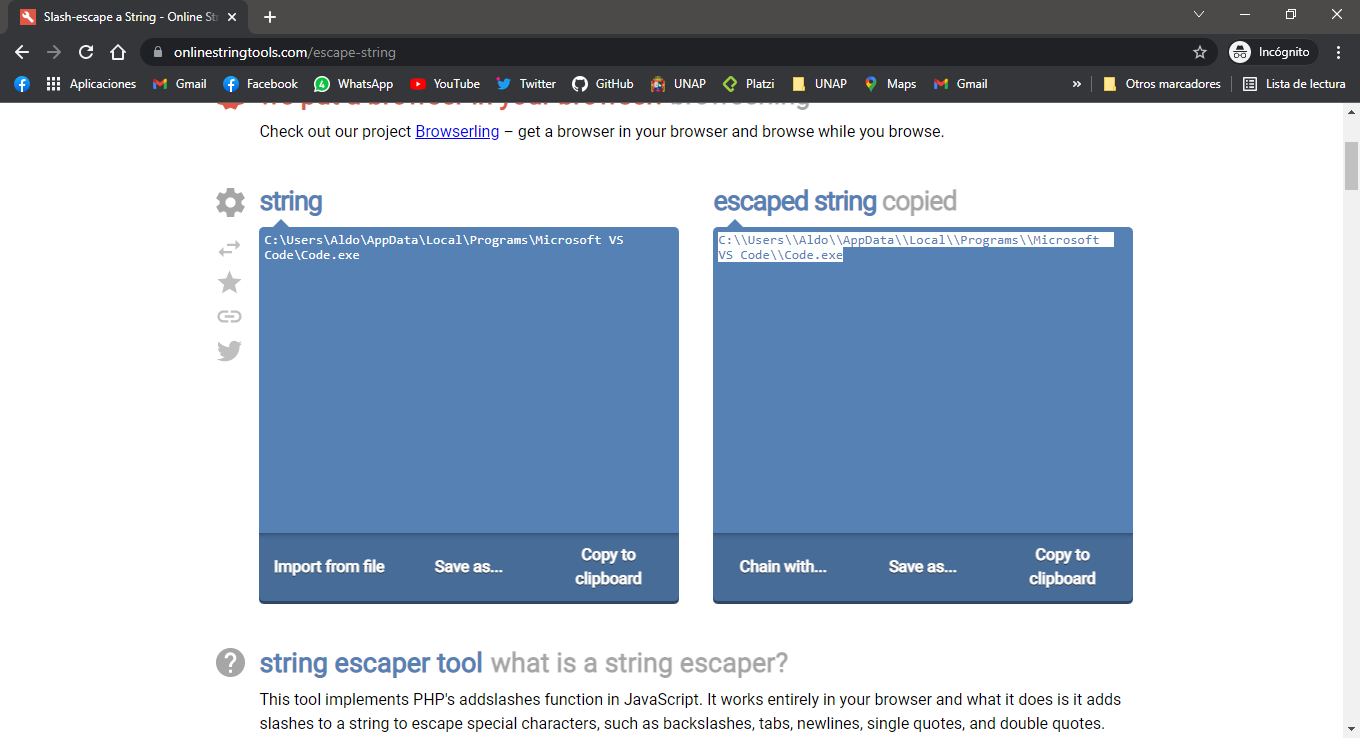Screen dimensions: 1360x738
Task: Open tool settings via the gear icon
Action: click(x=229, y=202)
